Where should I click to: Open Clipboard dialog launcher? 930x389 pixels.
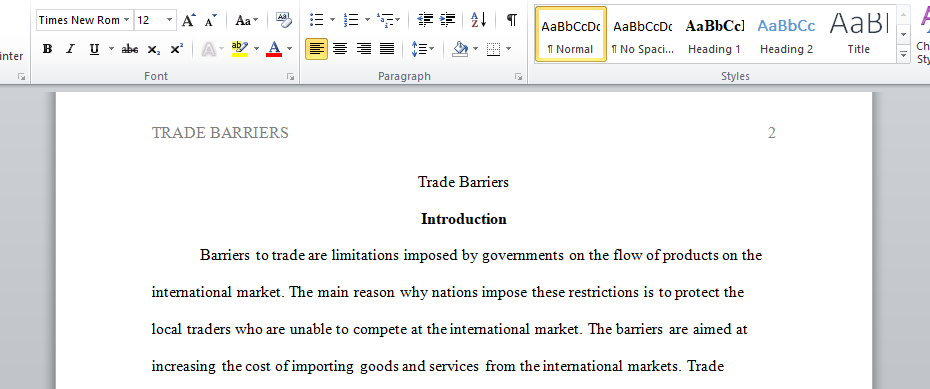[21, 77]
